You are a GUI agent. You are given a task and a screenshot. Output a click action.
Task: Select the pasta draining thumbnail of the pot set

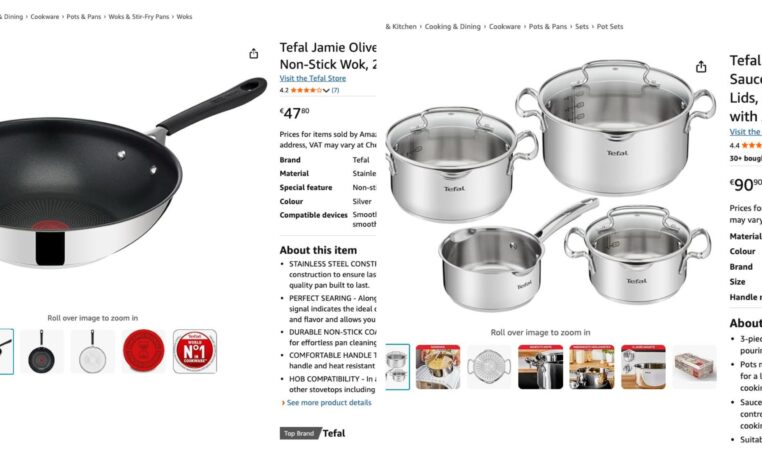pyautogui.click(x=438, y=367)
